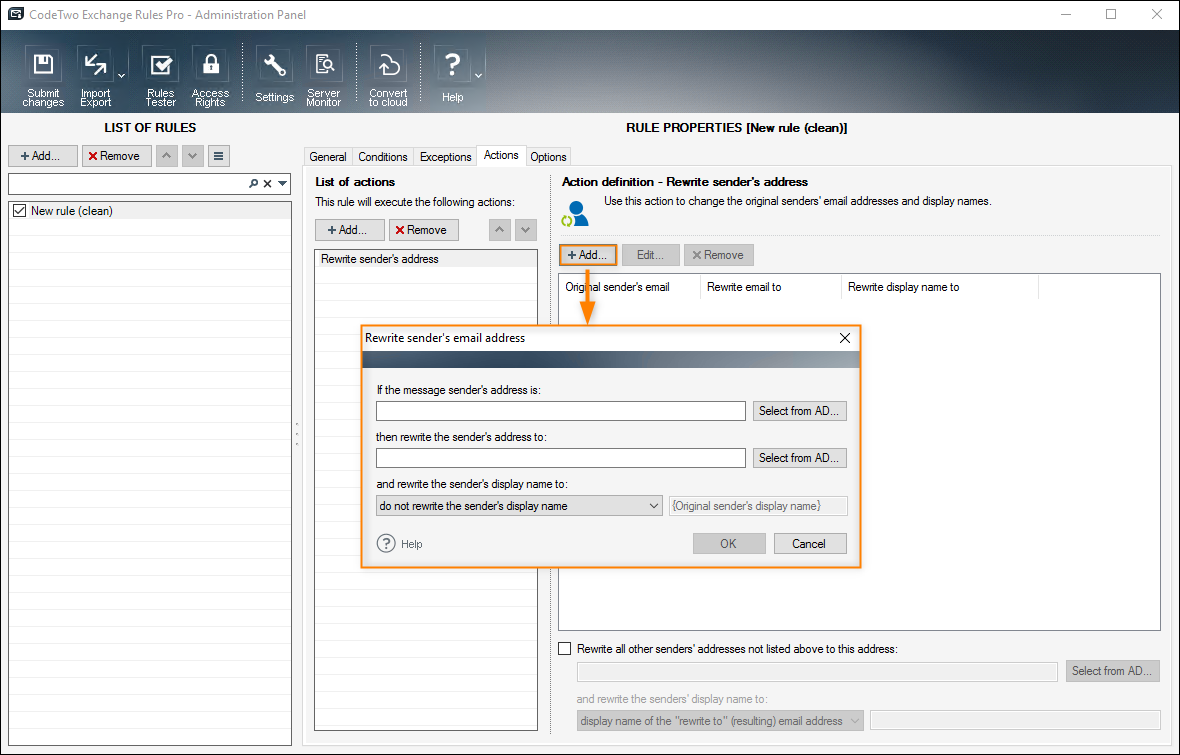Screen dimensions: 1180x755
Task: Select 'New rule (clean)' list row
Action: click(x=150, y=211)
